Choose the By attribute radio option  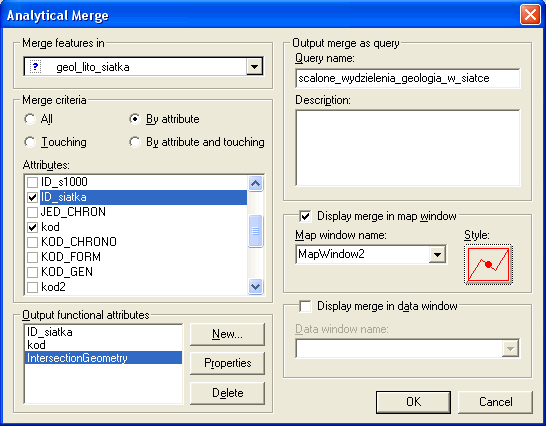coord(135,119)
